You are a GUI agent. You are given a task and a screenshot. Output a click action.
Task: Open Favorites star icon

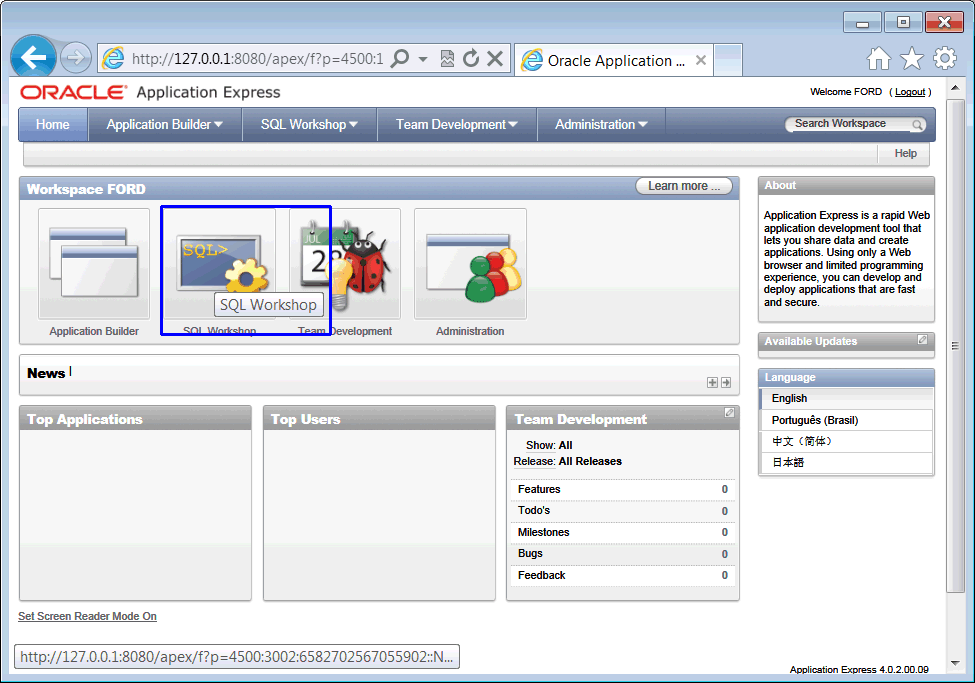point(912,58)
